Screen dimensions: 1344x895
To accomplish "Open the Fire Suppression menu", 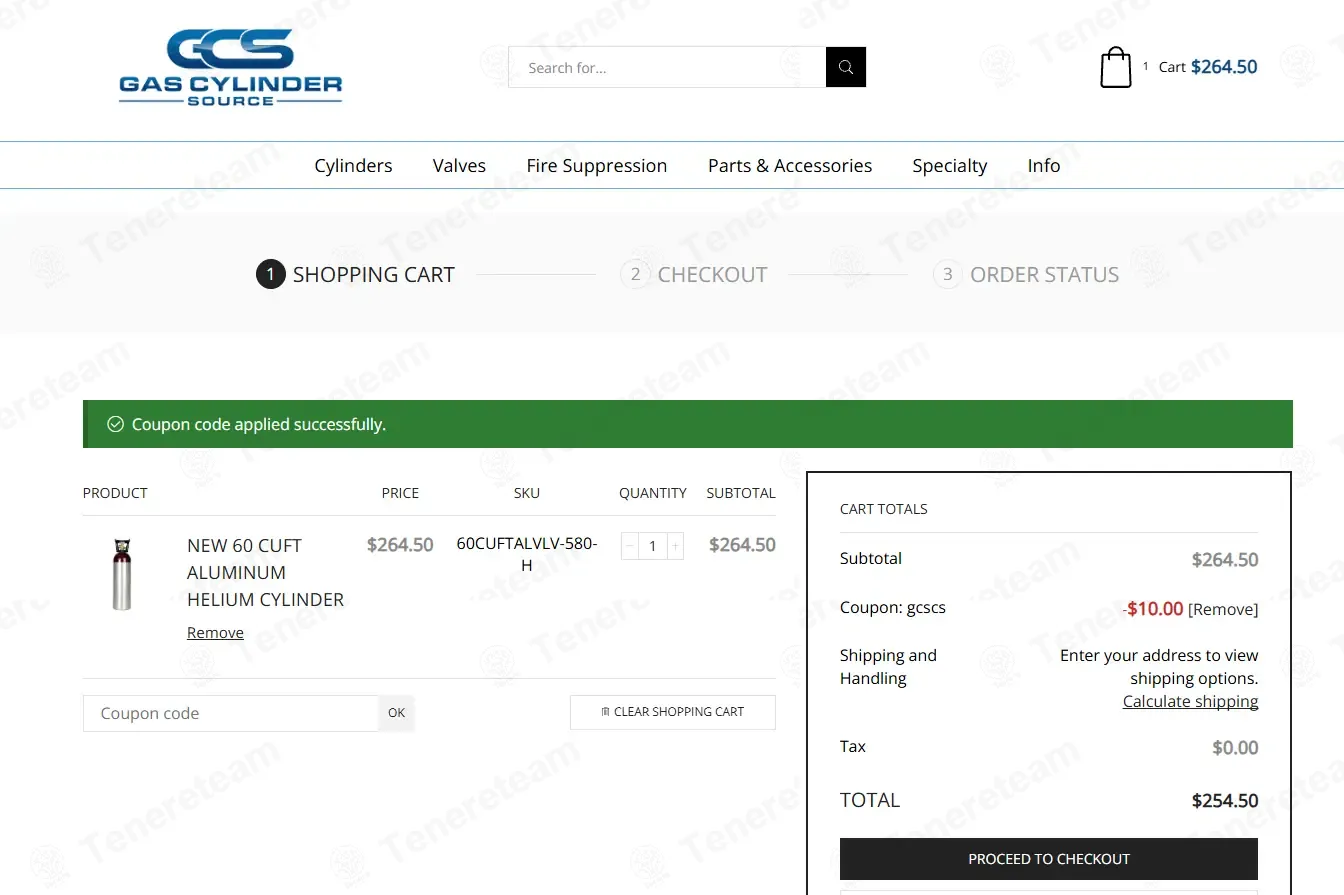I will pos(597,166).
